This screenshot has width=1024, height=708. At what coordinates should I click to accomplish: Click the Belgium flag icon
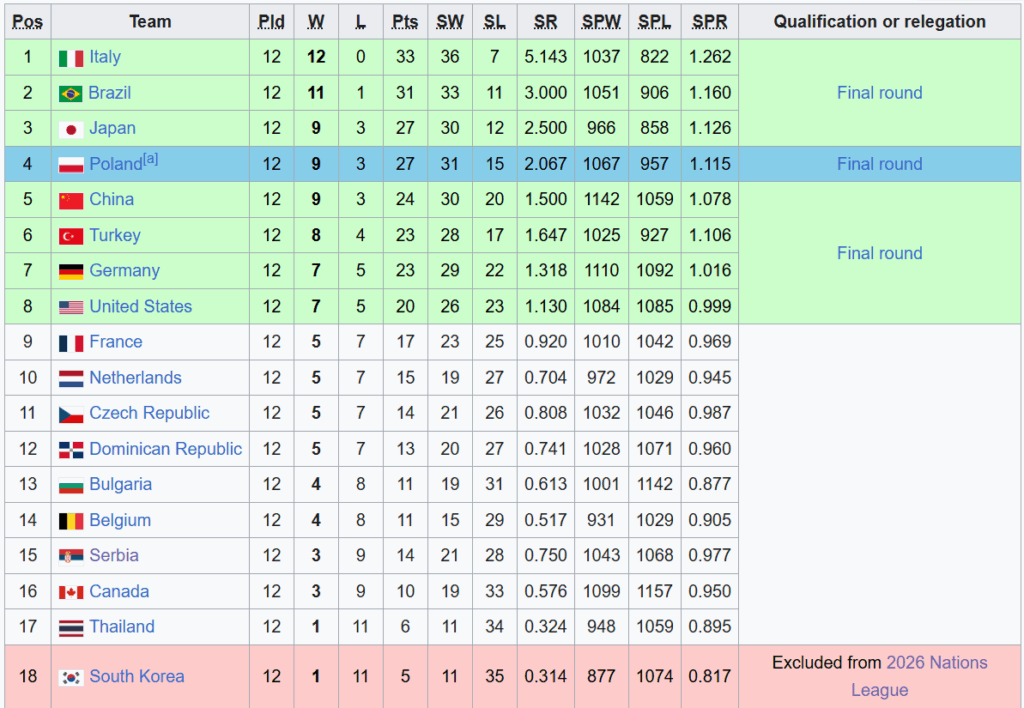point(71,521)
